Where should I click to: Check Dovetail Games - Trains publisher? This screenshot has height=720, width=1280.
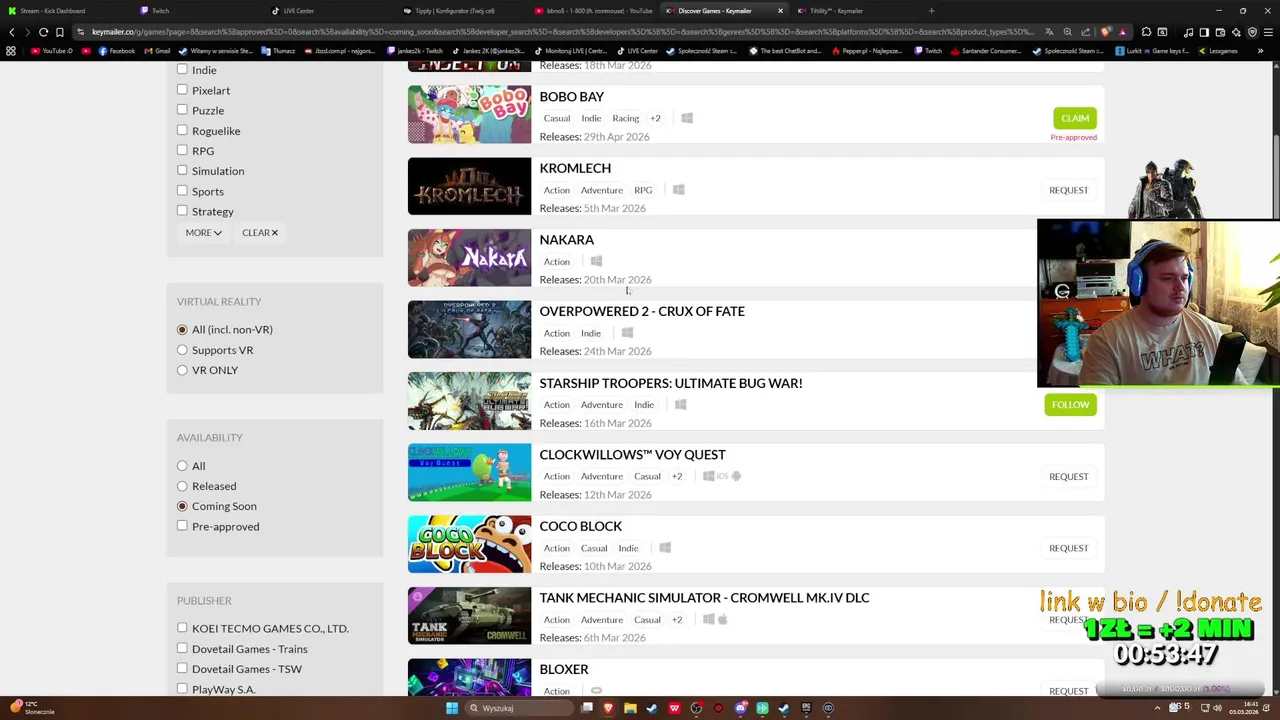point(182,648)
